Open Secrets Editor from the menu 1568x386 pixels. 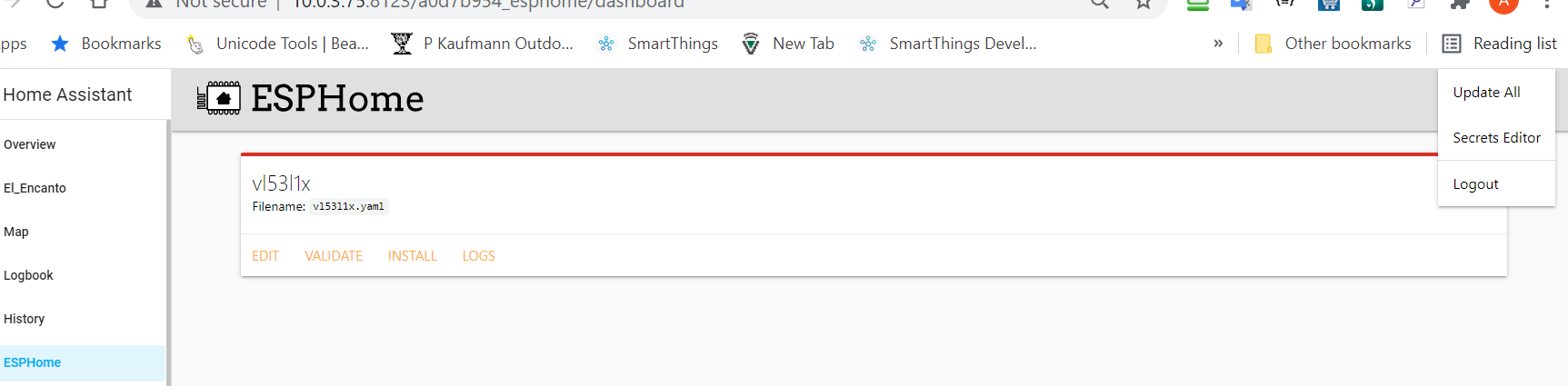coord(1496,138)
